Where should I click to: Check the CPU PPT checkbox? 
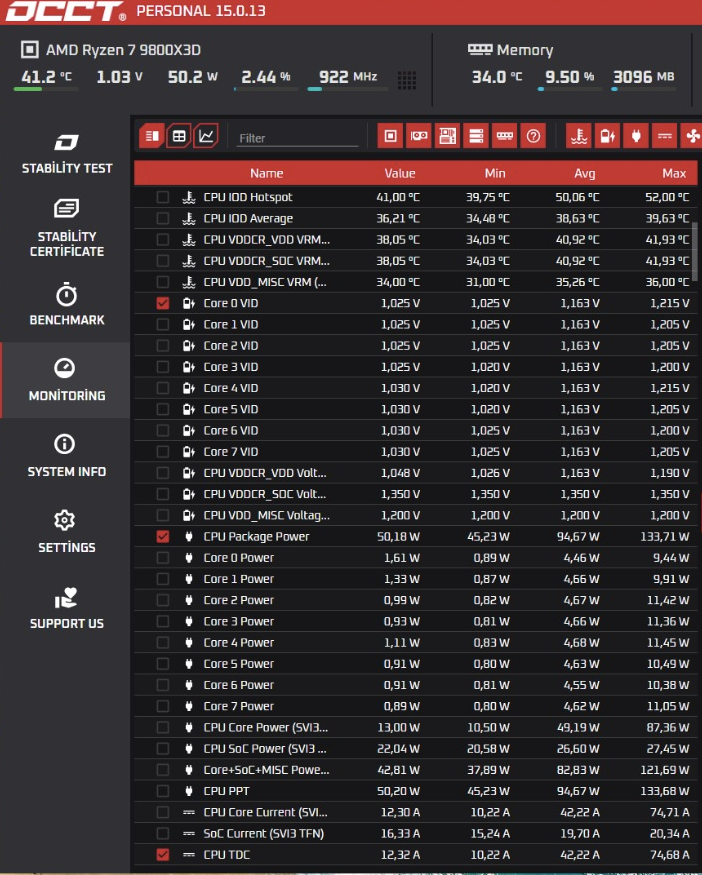click(x=162, y=791)
